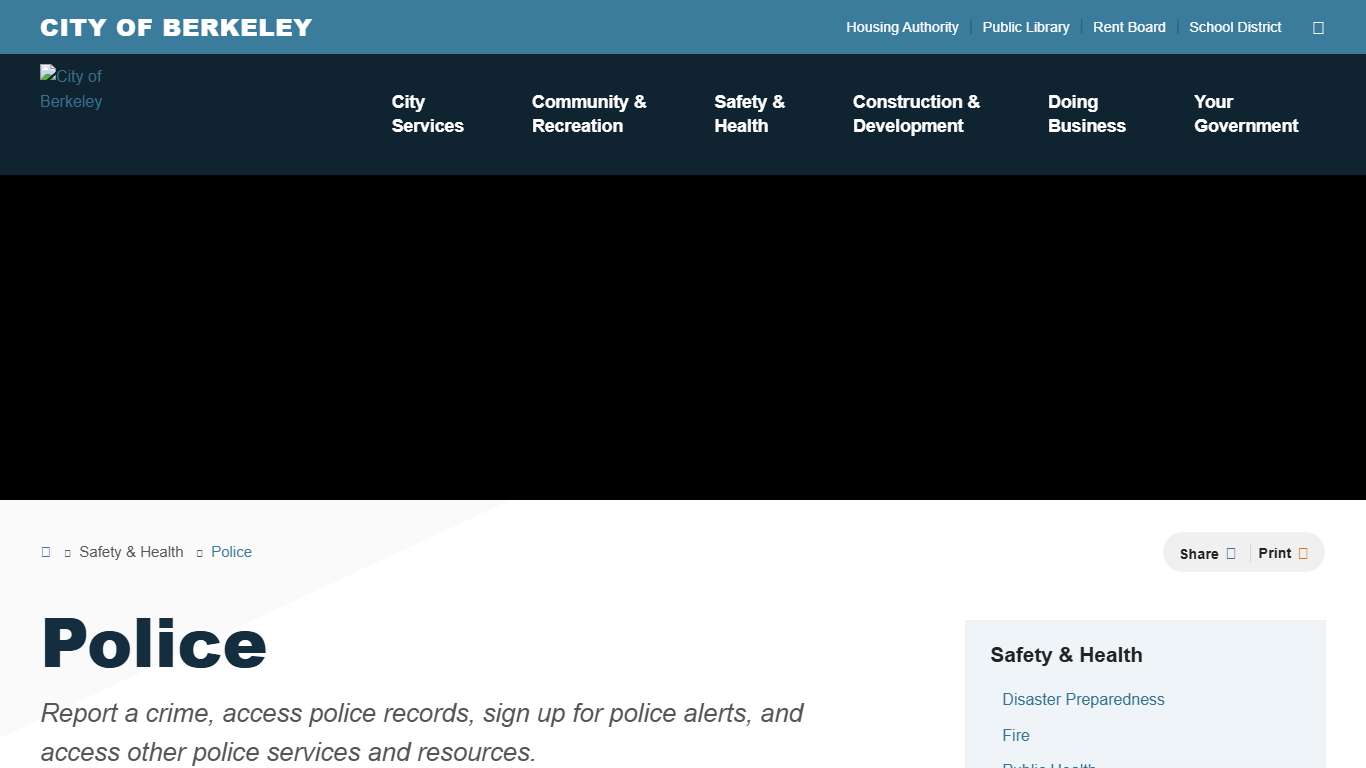This screenshot has height=768, width=1366.
Task: Open the Your Government navigation dropdown
Action: pos(1246,113)
